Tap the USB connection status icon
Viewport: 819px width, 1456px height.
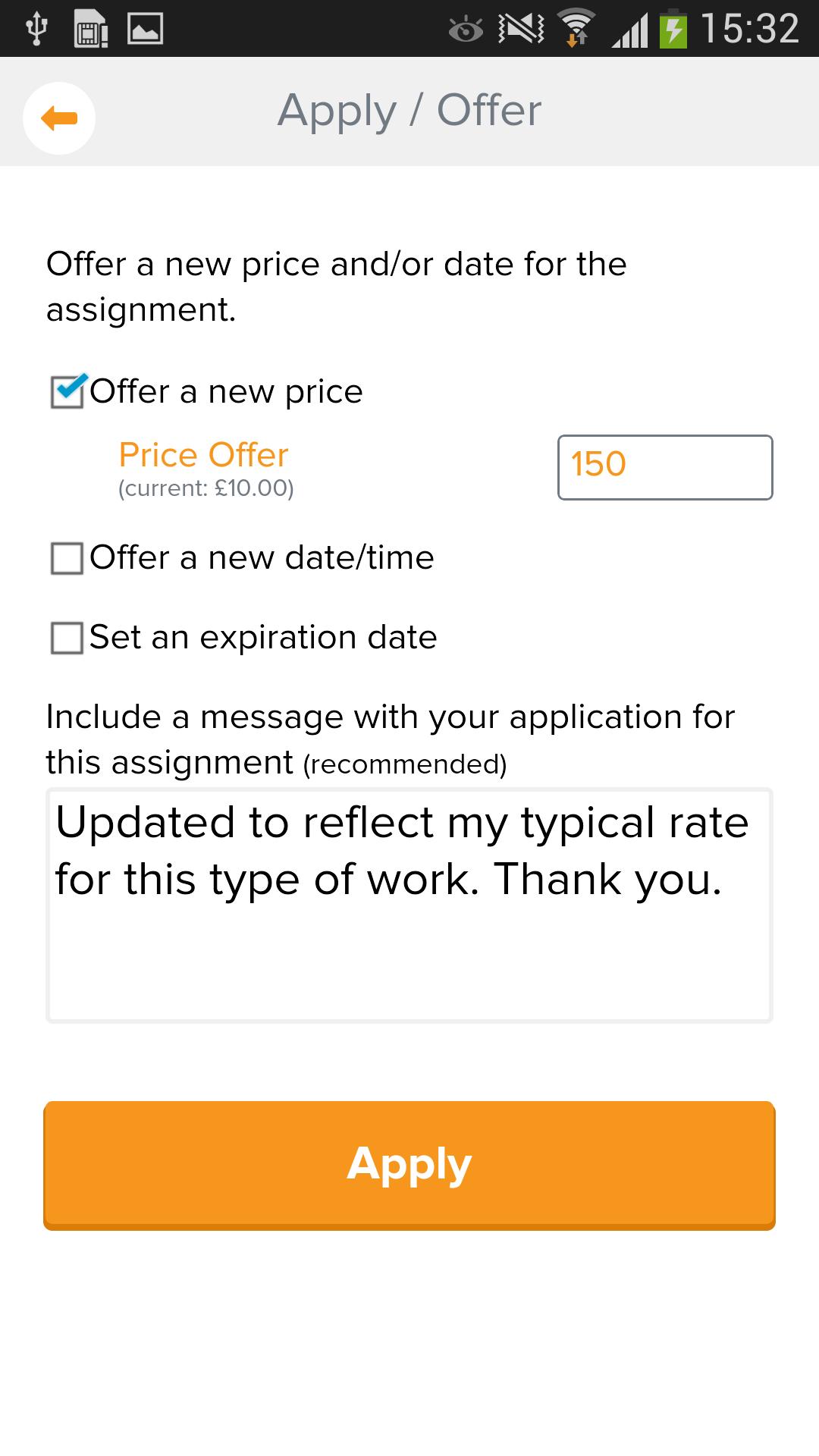tap(36, 29)
